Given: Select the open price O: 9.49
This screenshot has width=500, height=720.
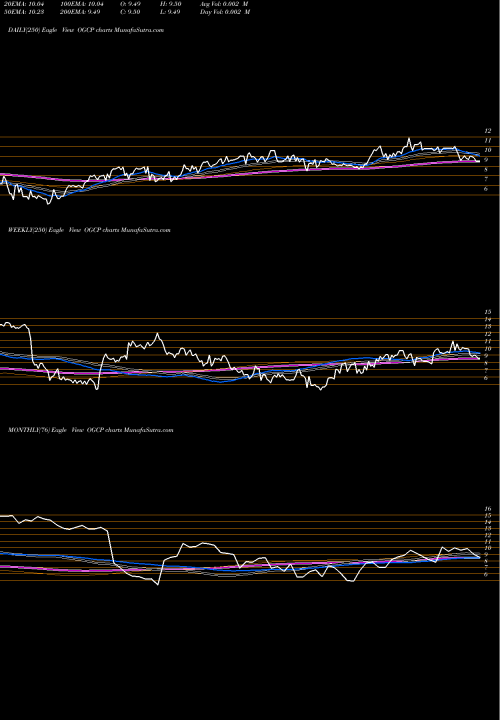Looking at the screenshot, I should click(x=131, y=4).
